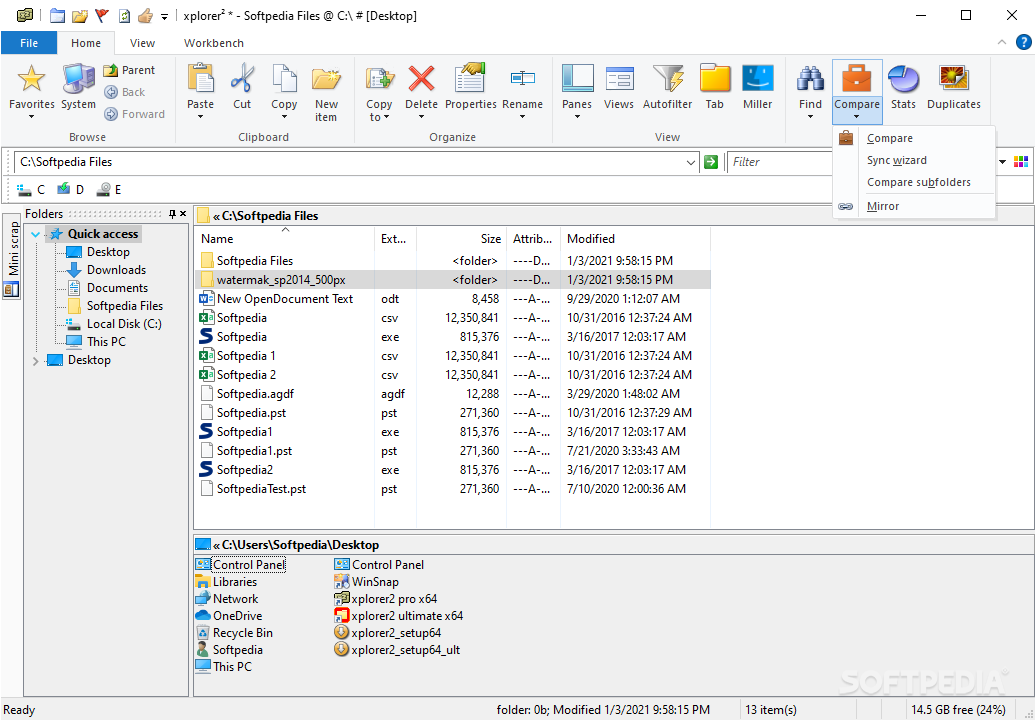Click the Forward navigation button
Image resolution: width=1036 pixels, height=721 pixels.
135,114
